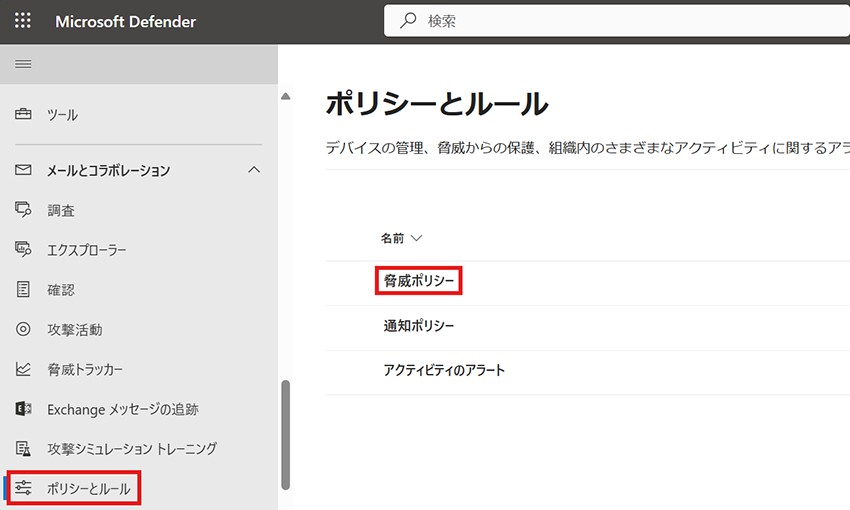
Task: Click the 確認 document icon
Action: point(23,289)
